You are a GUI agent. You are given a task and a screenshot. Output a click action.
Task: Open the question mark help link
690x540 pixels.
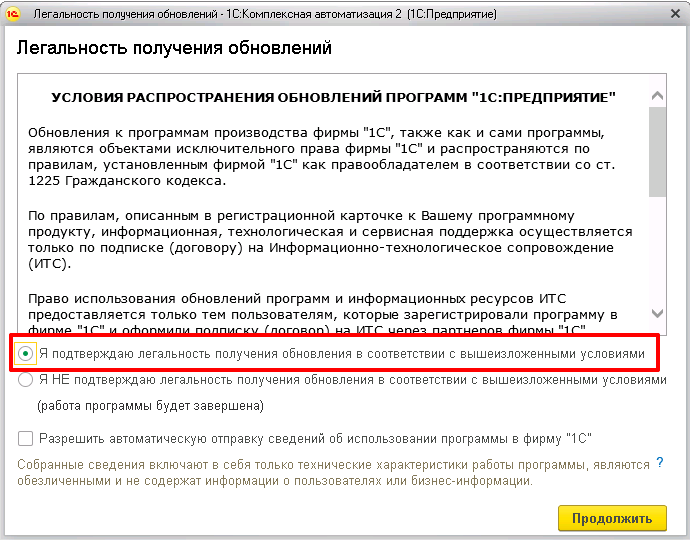coord(660,463)
